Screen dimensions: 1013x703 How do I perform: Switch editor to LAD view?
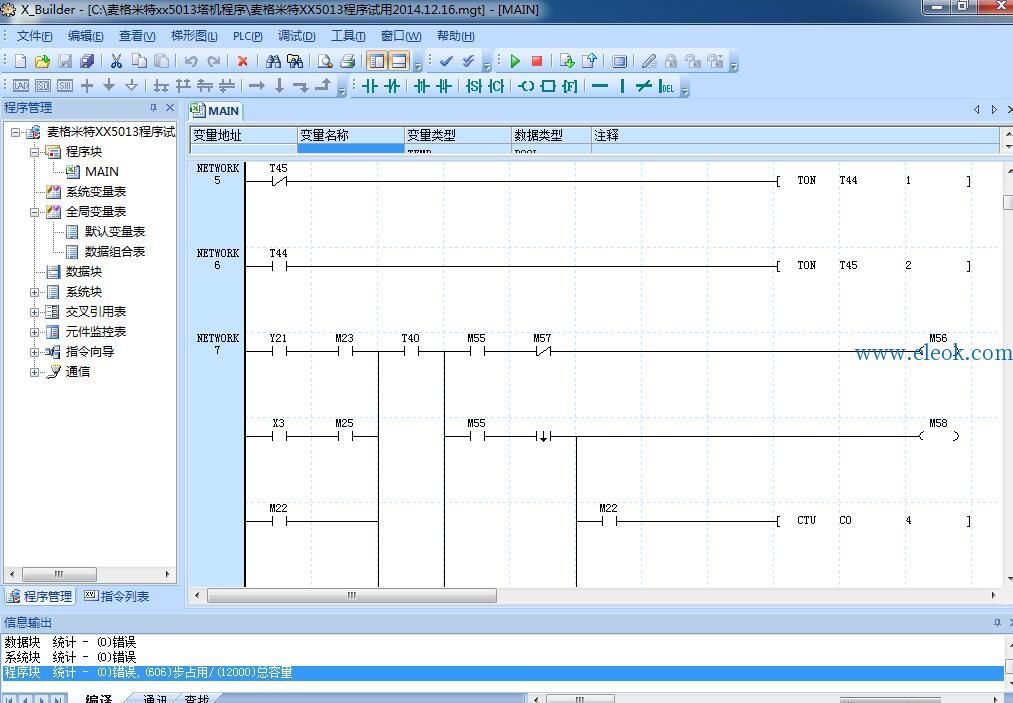(x=21, y=86)
